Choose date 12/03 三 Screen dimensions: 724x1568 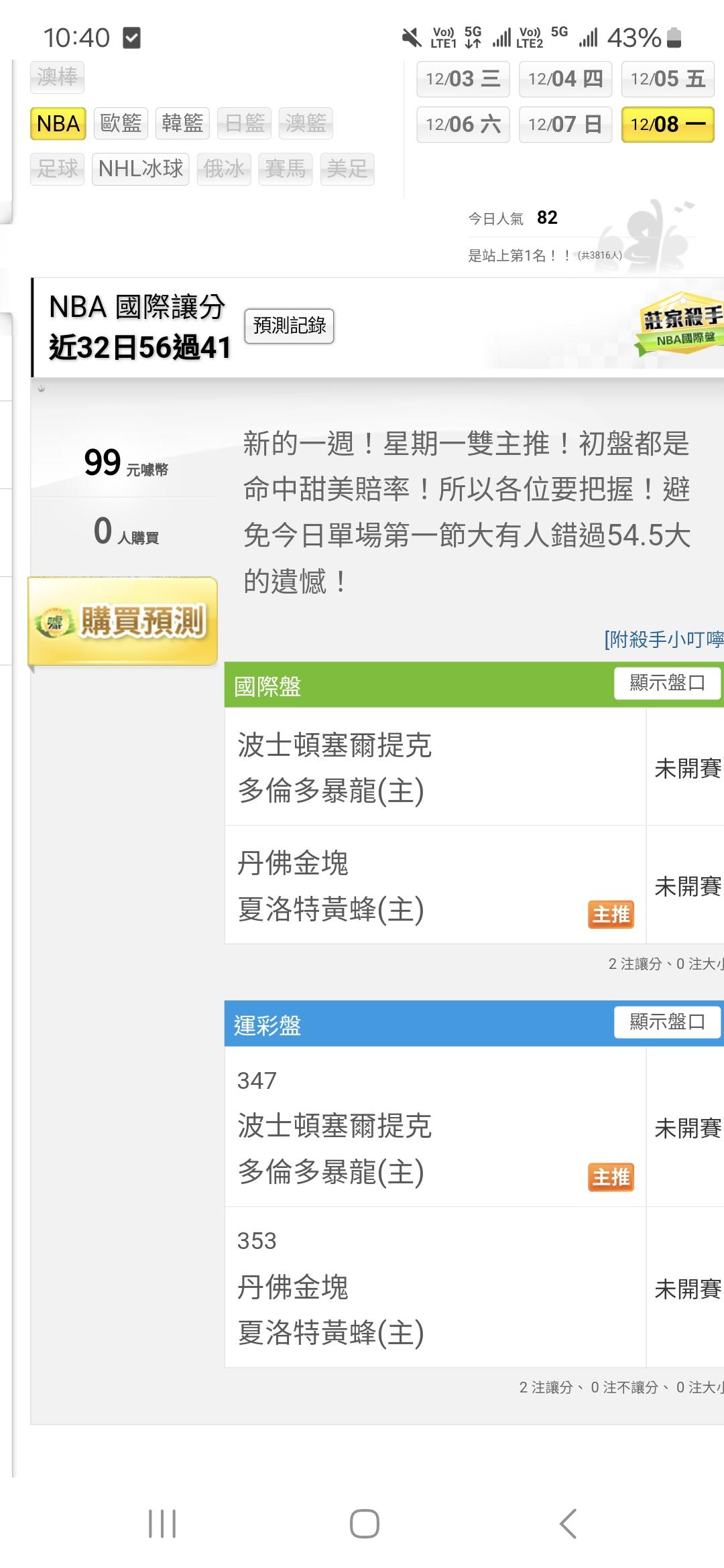(x=463, y=79)
